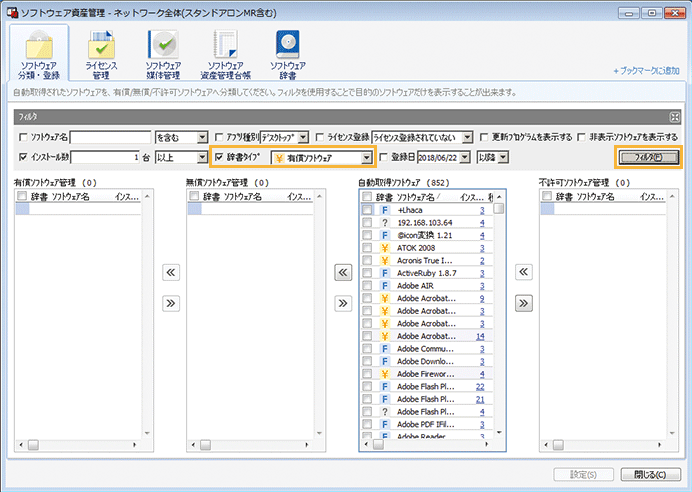The height and width of the screenshot is (492, 692).
Task: Click the 閉じる(C) button
Action: (650, 474)
